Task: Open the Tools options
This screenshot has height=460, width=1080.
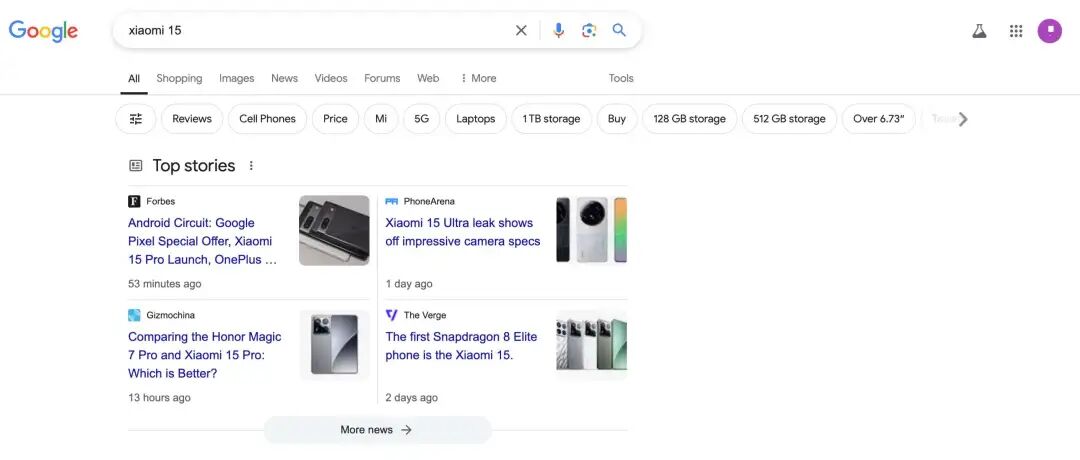Action: [x=621, y=79]
